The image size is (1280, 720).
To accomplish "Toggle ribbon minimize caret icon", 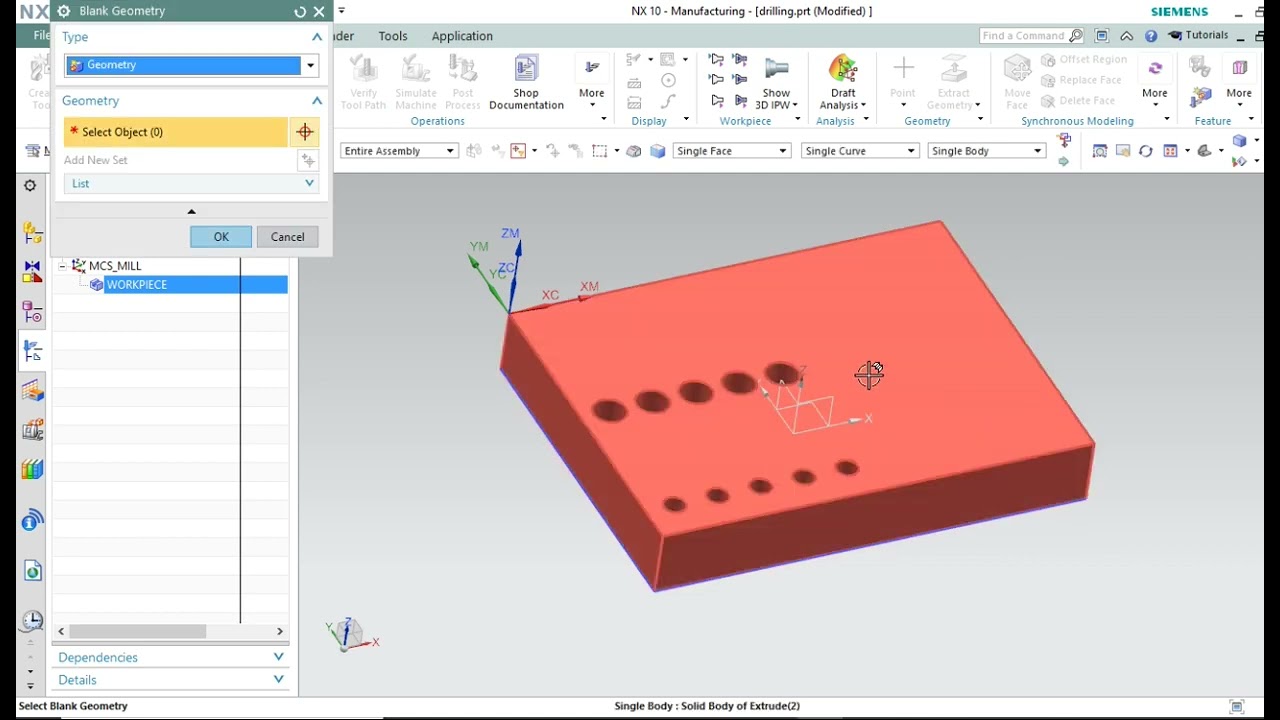I will click(1127, 36).
